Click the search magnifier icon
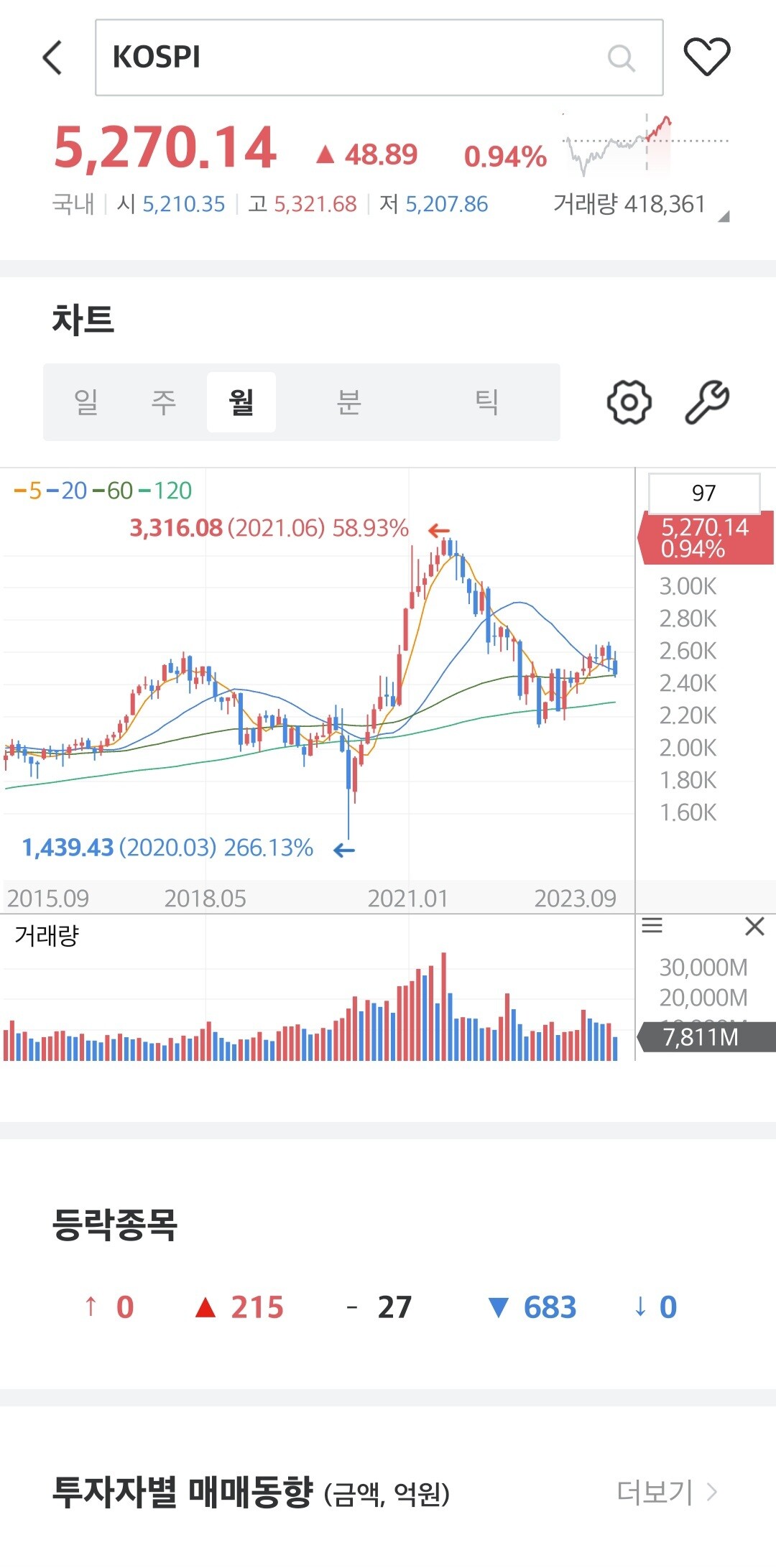Screen dimensions: 776x1568 point(621,57)
